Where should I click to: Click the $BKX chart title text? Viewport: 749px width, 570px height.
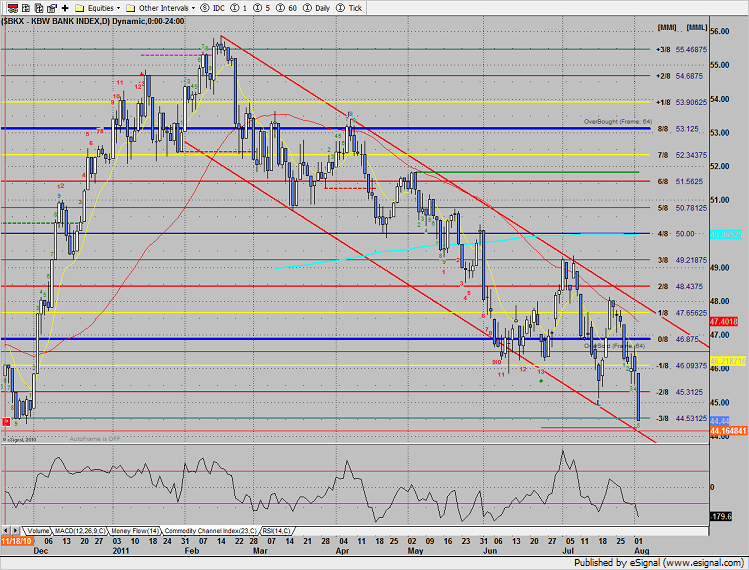click(93, 21)
